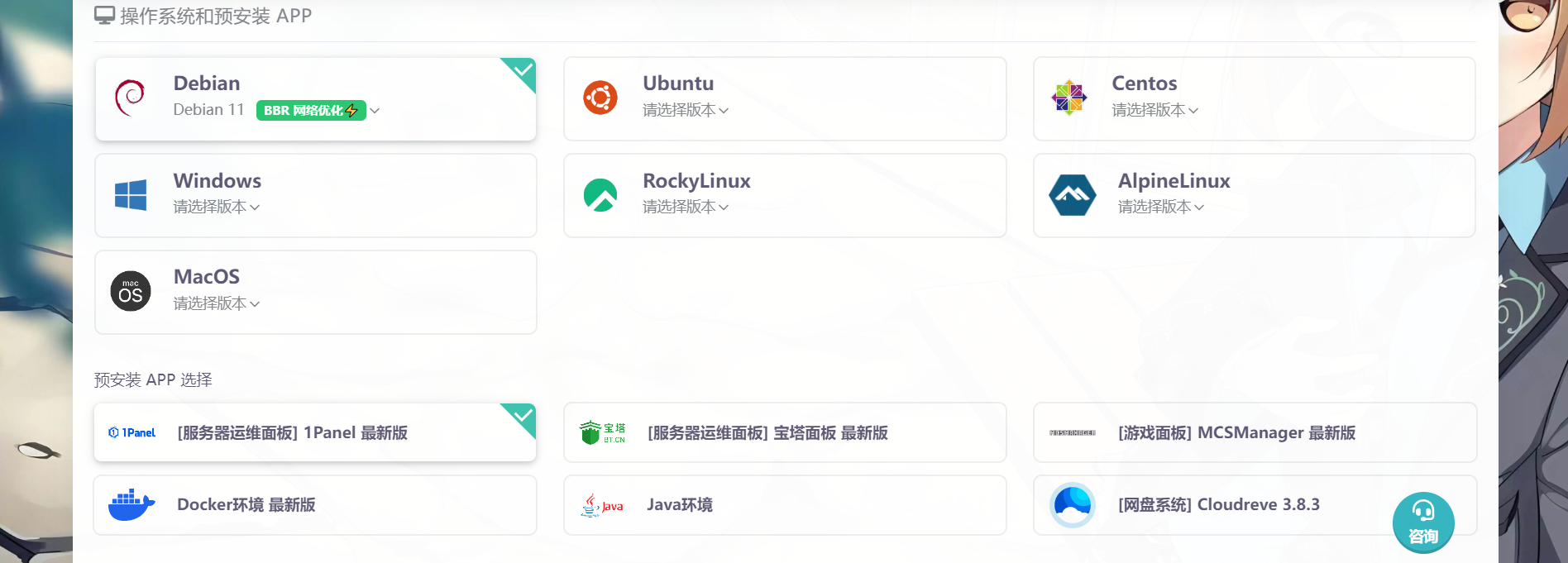Image resolution: width=1568 pixels, height=563 pixels.
Task: Select the AlpineLinux operating system card
Action: tap(1255, 195)
